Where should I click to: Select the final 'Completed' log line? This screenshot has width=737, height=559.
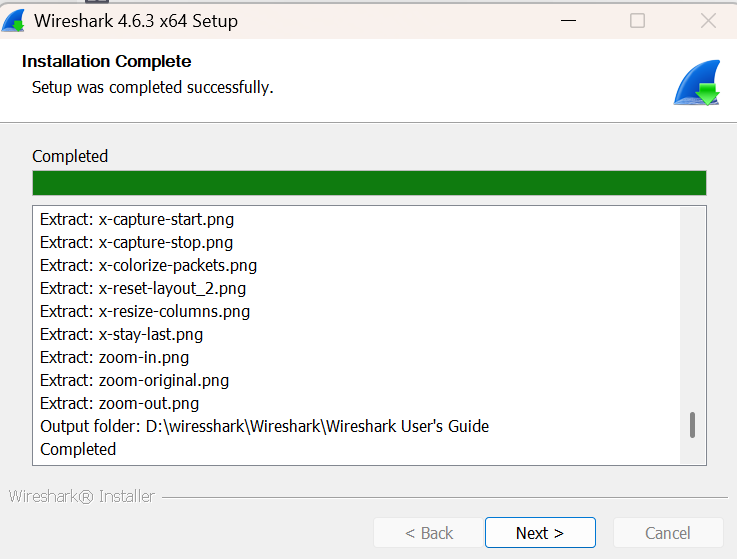point(78,449)
